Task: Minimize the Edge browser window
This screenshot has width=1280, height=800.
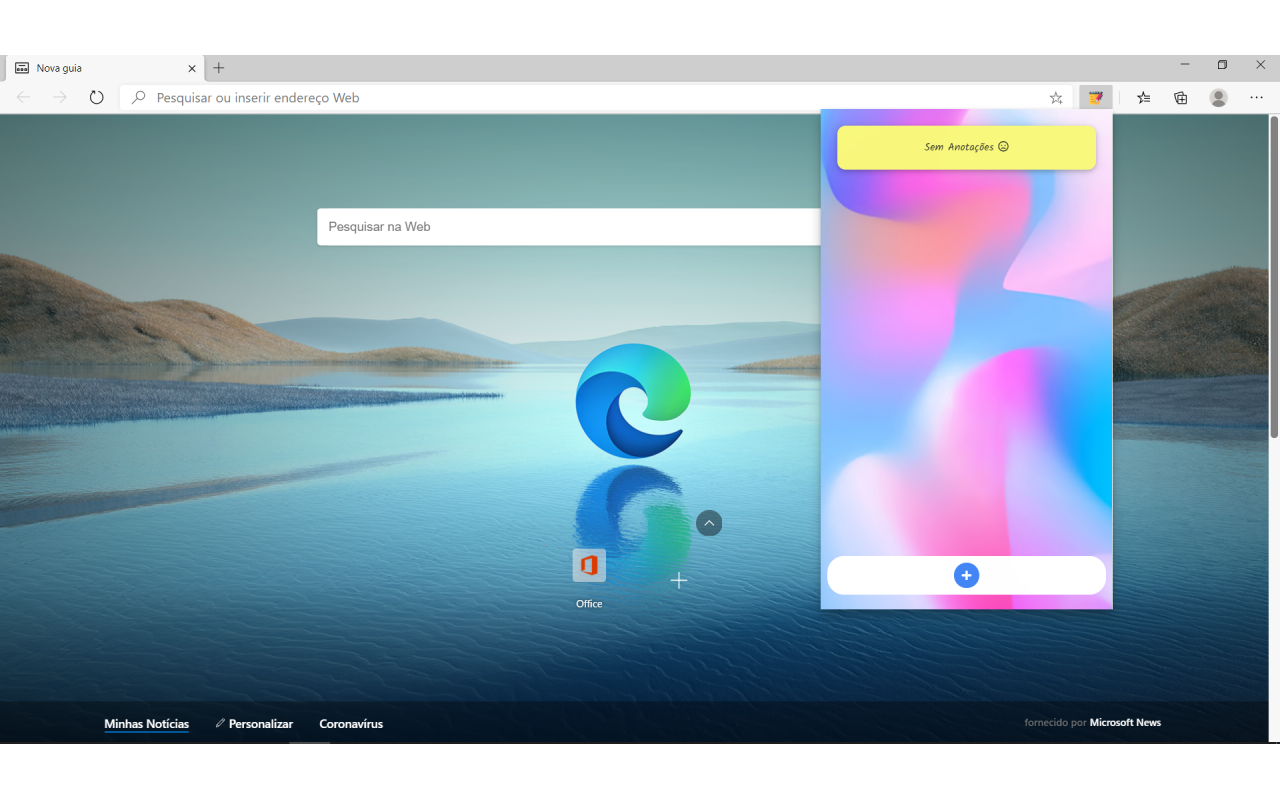Action: pos(1185,64)
